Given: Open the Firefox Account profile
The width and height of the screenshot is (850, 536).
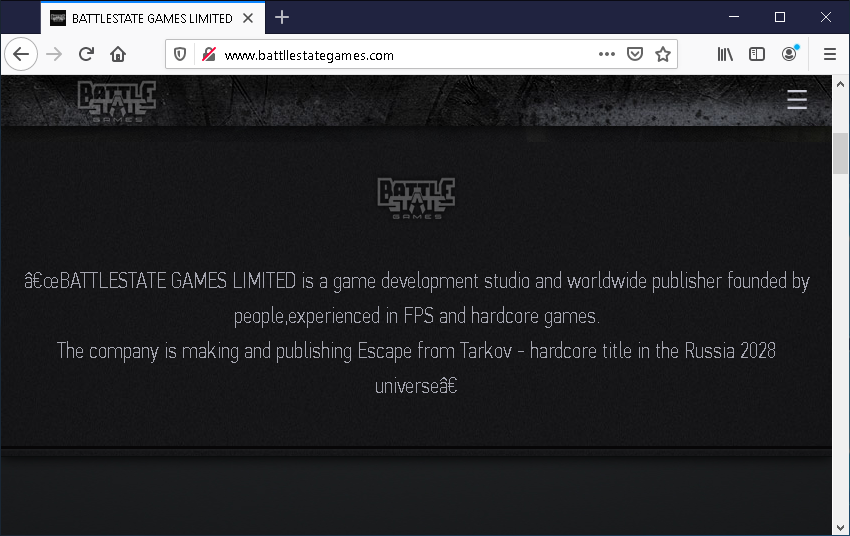Looking at the screenshot, I should [x=790, y=55].
